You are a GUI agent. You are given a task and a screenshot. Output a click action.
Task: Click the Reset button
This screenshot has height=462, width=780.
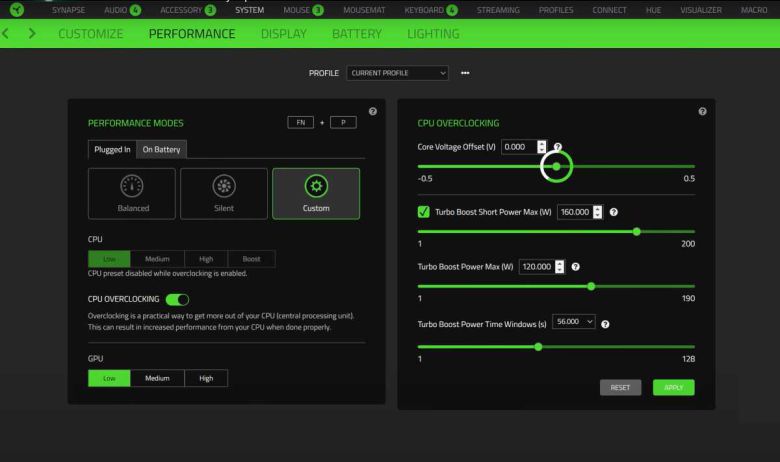point(620,387)
